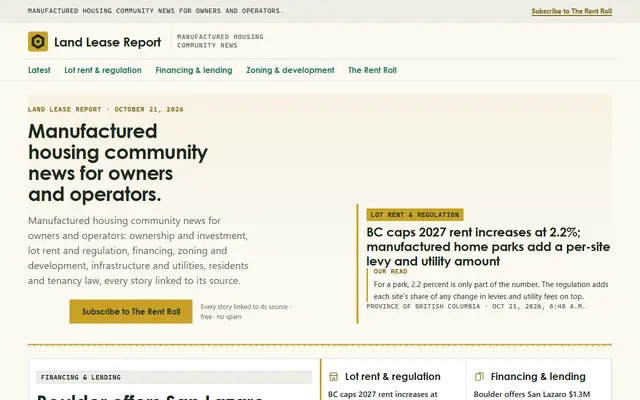Click the 'OUR READ' label
The image size is (640, 400).
click(390, 271)
